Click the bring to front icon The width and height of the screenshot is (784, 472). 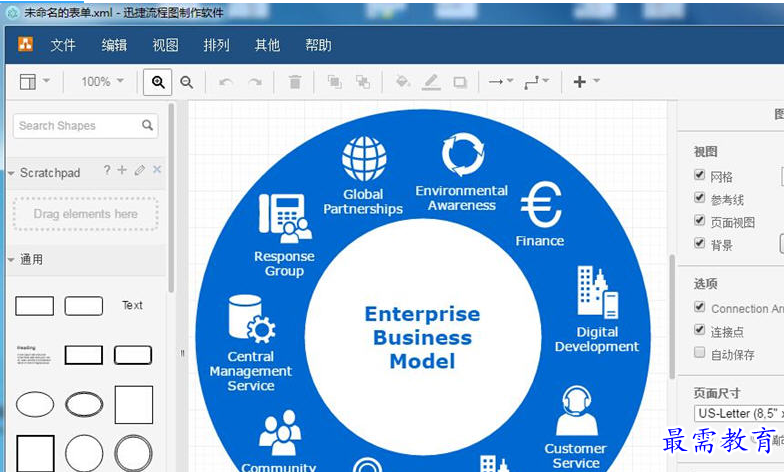(x=334, y=82)
